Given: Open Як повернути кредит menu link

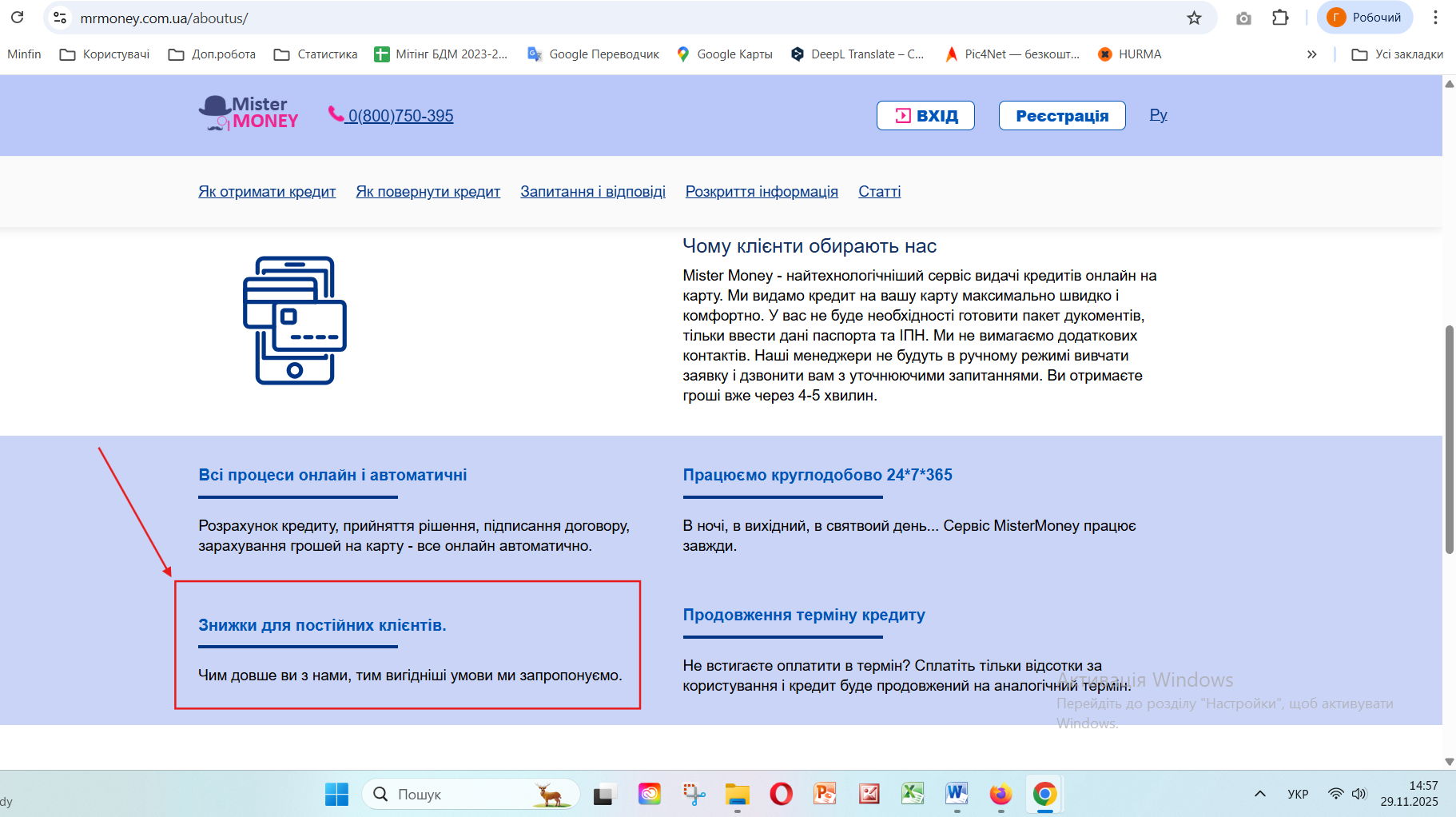Looking at the screenshot, I should point(428,191).
